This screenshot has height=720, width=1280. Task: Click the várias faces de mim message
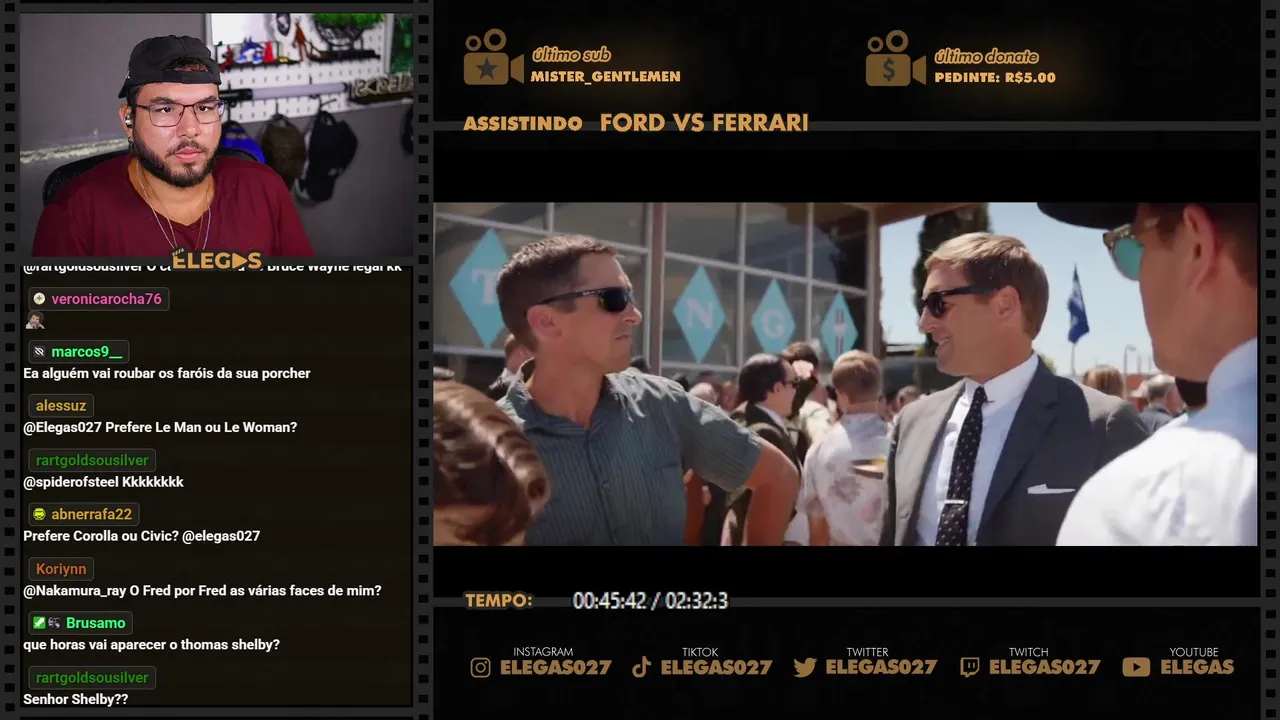[x=202, y=590]
